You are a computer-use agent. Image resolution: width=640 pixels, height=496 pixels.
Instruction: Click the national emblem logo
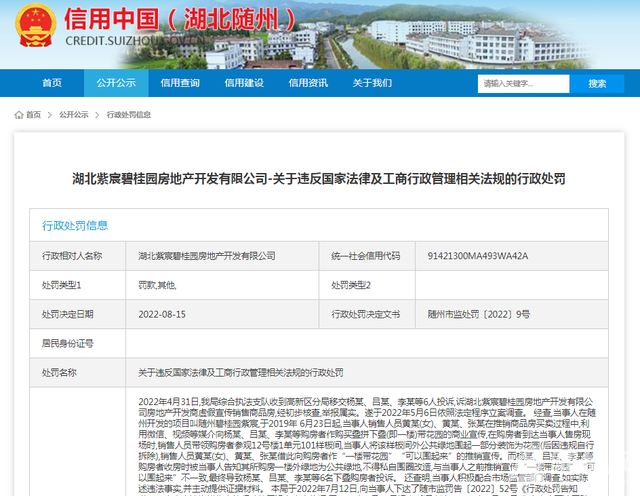[x=36, y=25]
